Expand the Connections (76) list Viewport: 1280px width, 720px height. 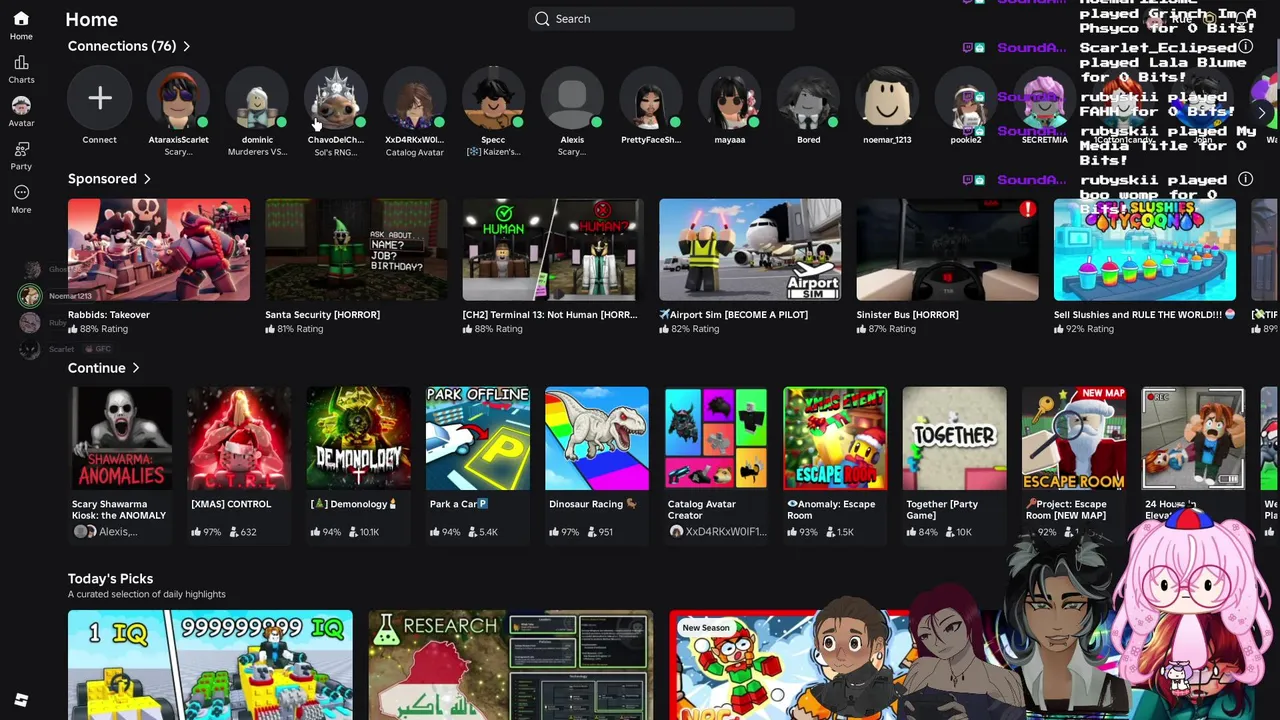tap(129, 46)
